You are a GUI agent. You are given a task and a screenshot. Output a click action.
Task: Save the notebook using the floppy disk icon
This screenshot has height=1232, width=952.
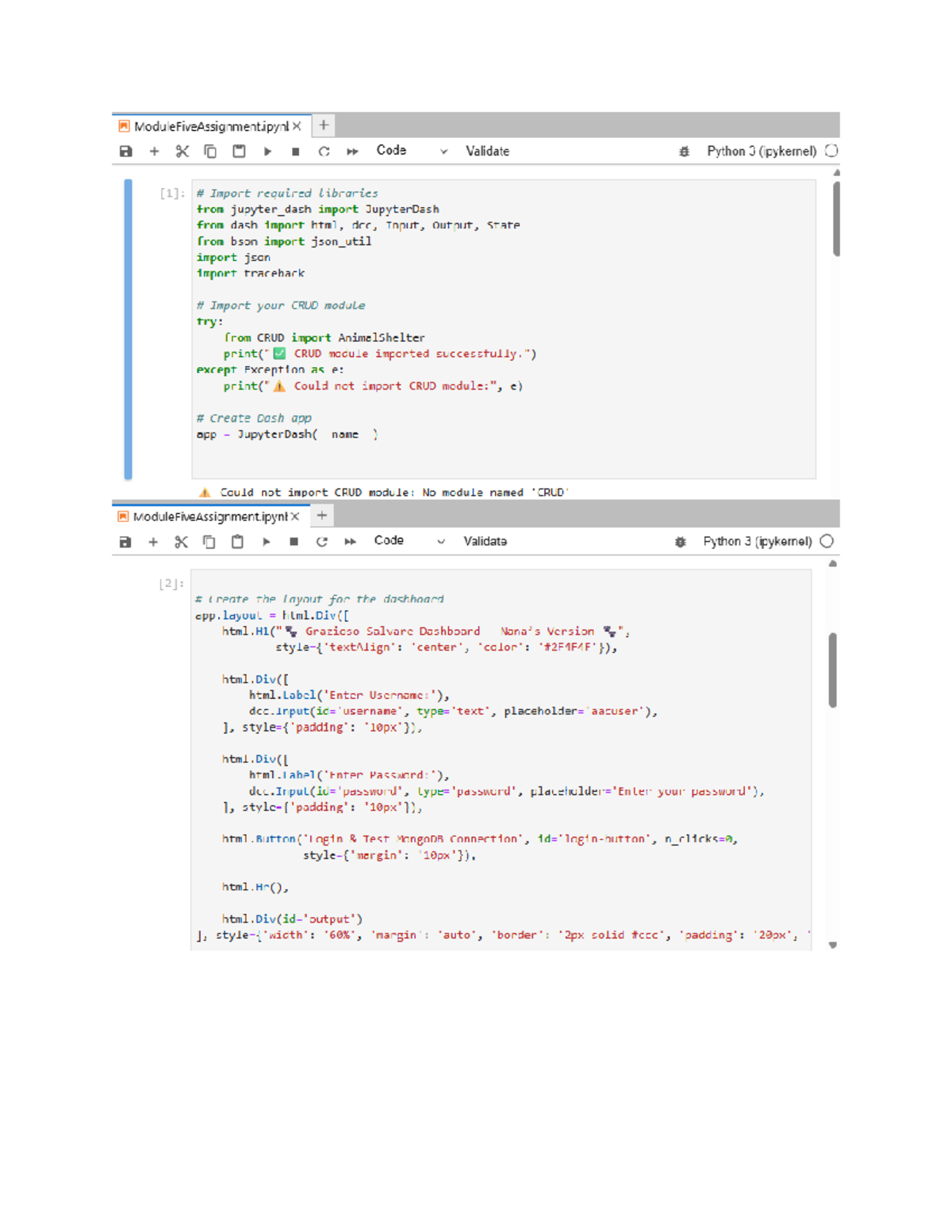126,151
